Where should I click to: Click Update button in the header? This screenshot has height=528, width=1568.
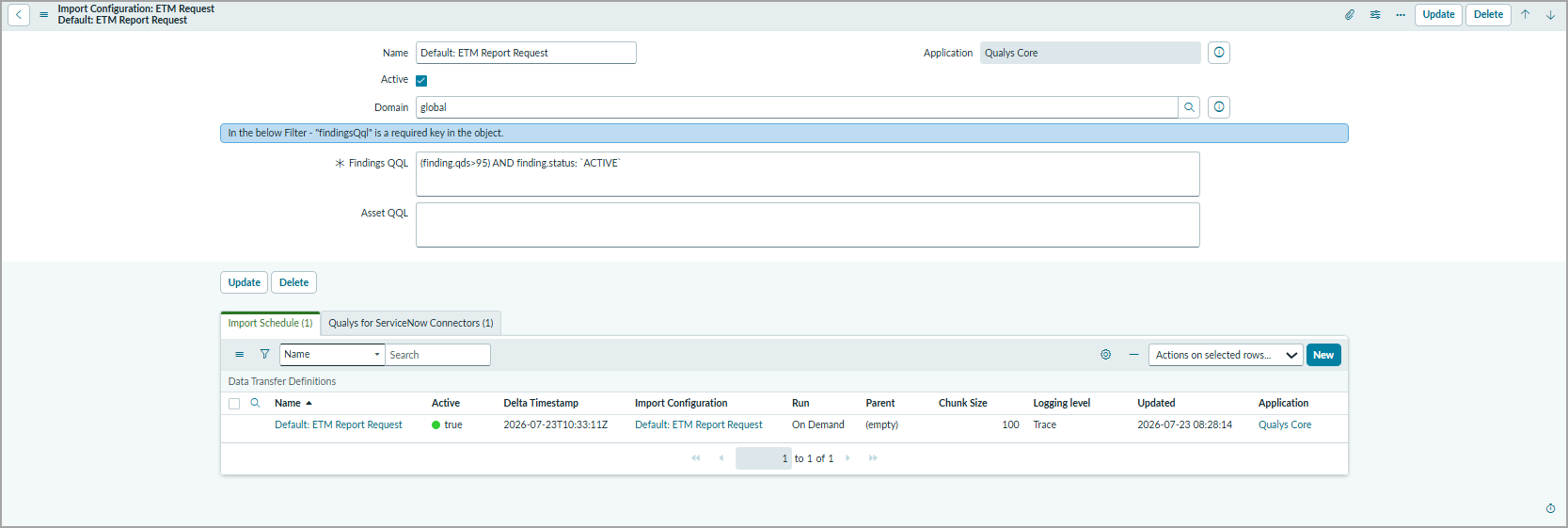[1438, 15]
